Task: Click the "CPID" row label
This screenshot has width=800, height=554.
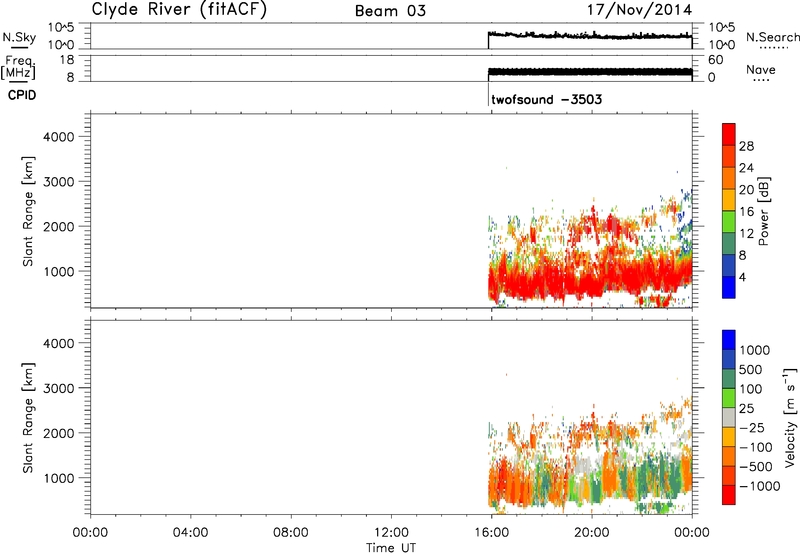Action: [22, 95]
